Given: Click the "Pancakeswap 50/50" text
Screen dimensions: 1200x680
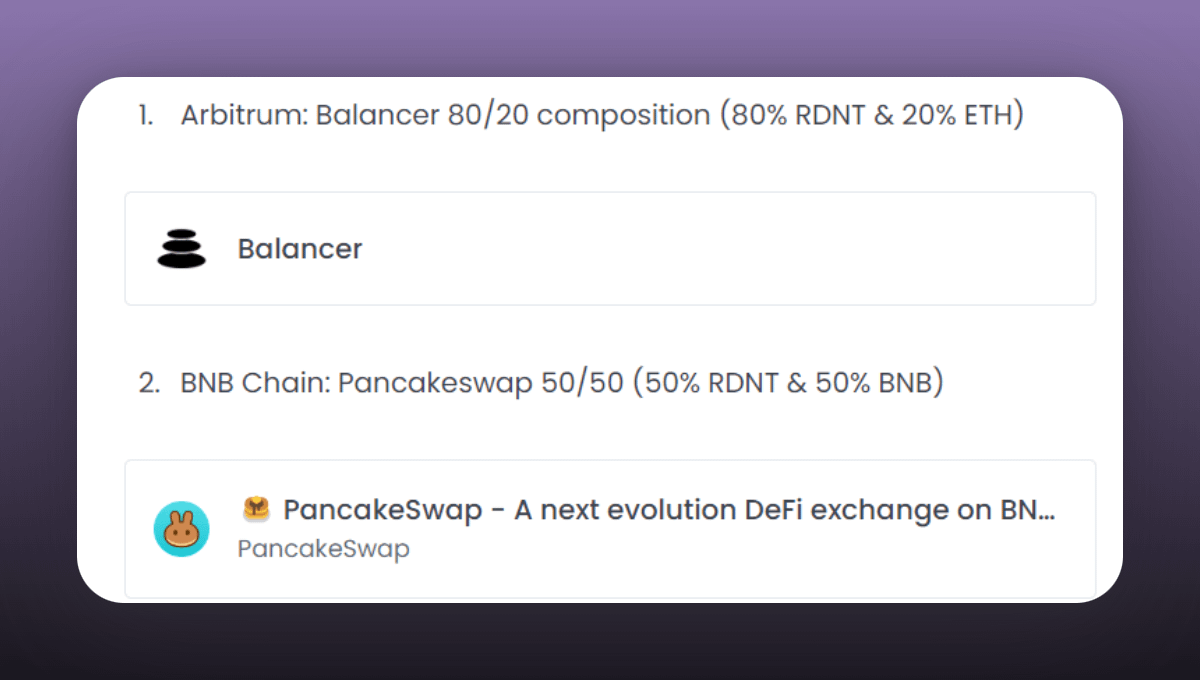Looking at the screenshot, I should 481,383.
